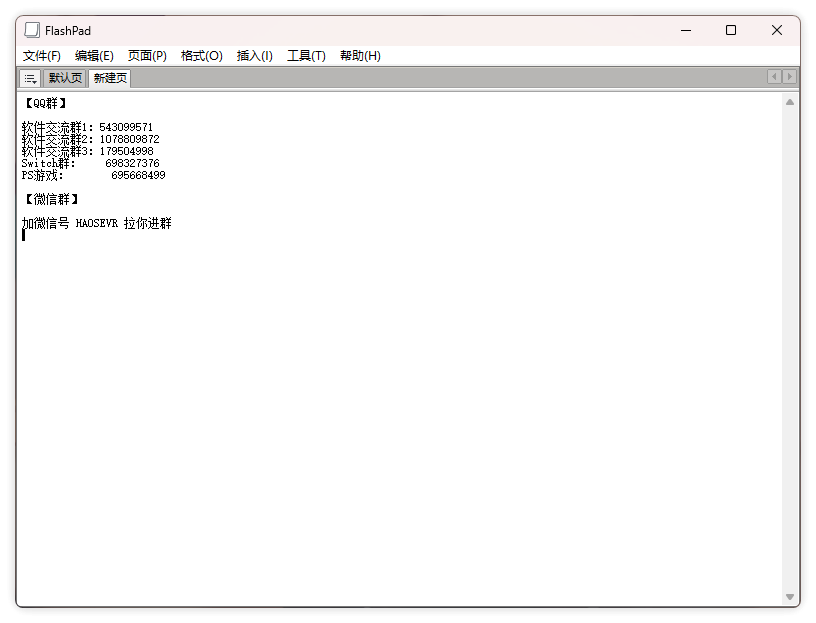Click the line 软件交流群1: 543099571

[x=87, y=127]
